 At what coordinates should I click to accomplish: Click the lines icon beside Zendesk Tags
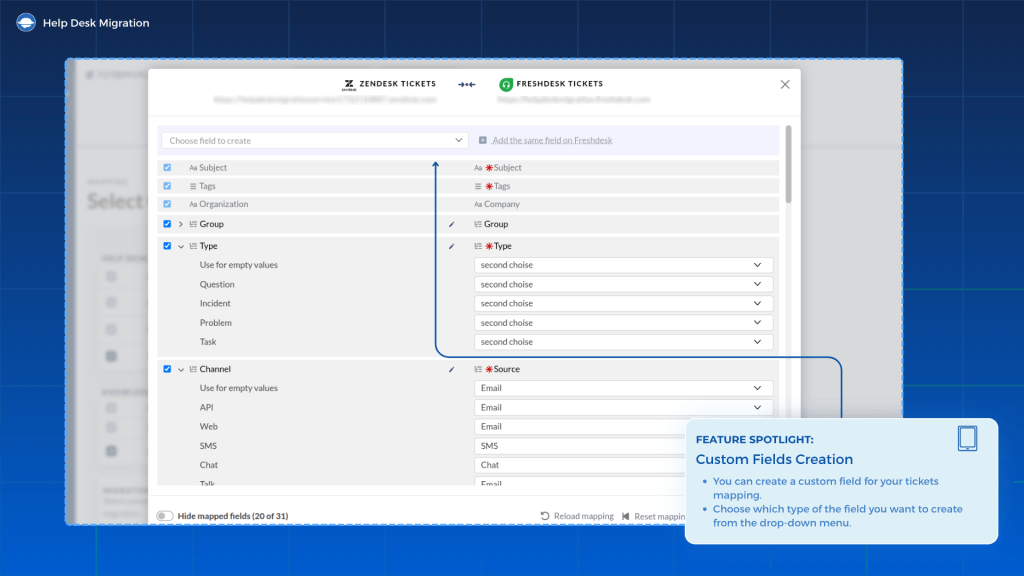193,186
